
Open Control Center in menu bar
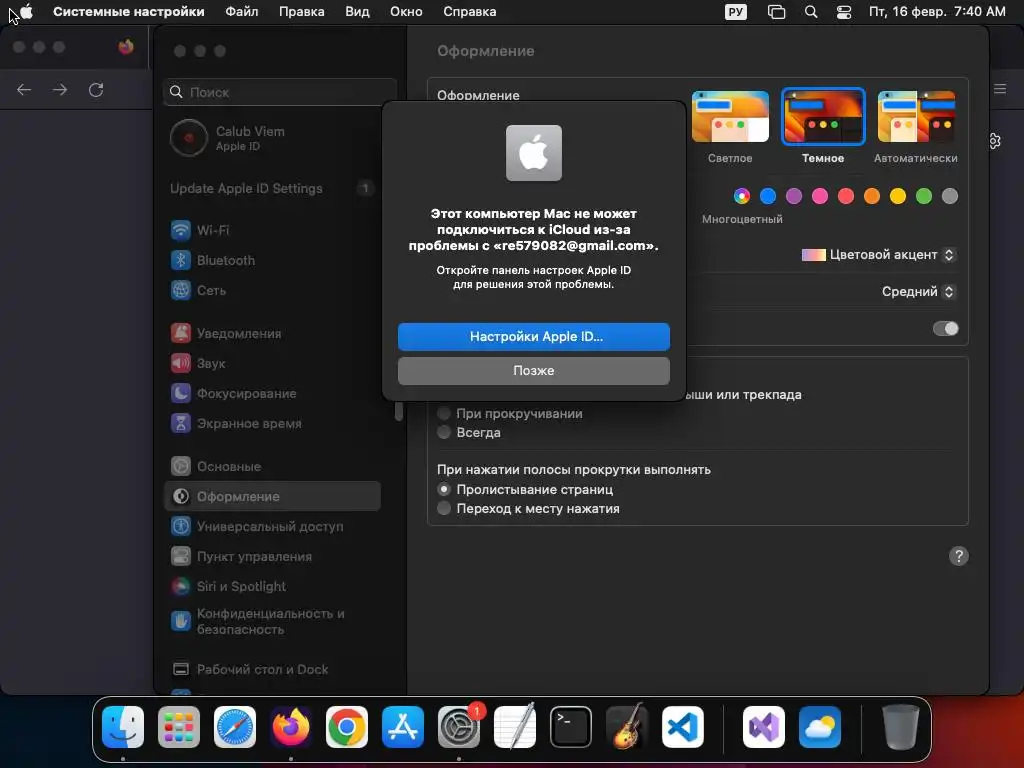tap(844, 12)
